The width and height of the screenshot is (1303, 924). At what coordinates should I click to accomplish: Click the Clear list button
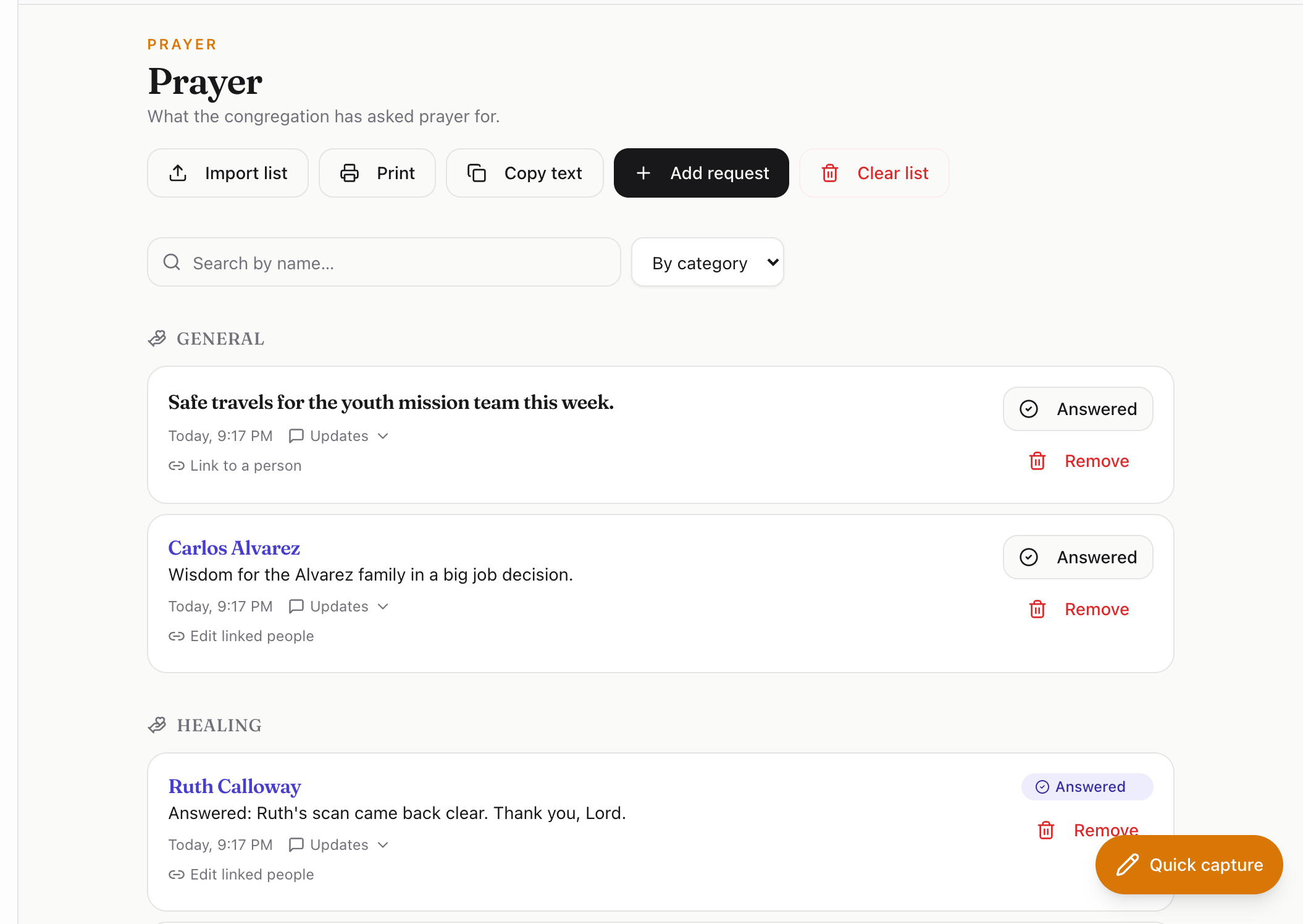pyautogui.click(x=874, y=173)
